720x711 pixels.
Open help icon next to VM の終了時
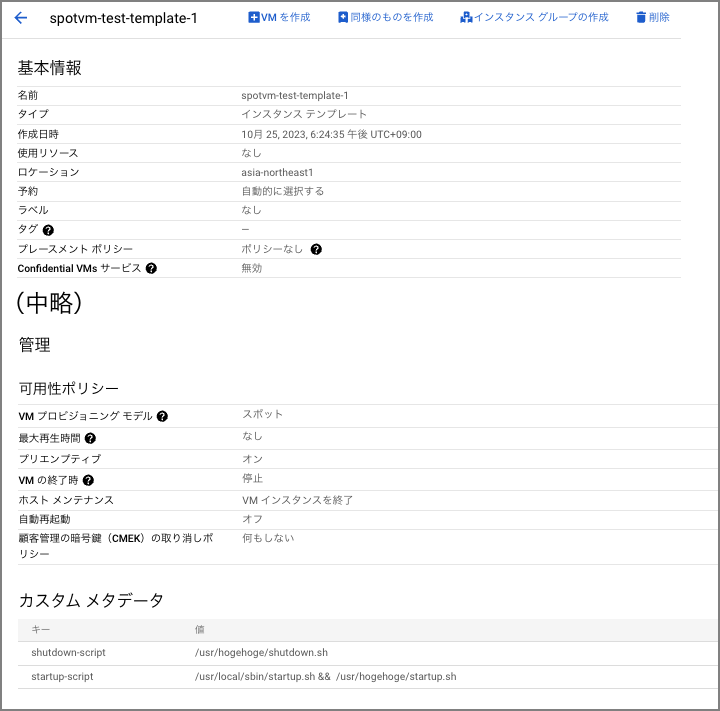click(x=89, y=480)
